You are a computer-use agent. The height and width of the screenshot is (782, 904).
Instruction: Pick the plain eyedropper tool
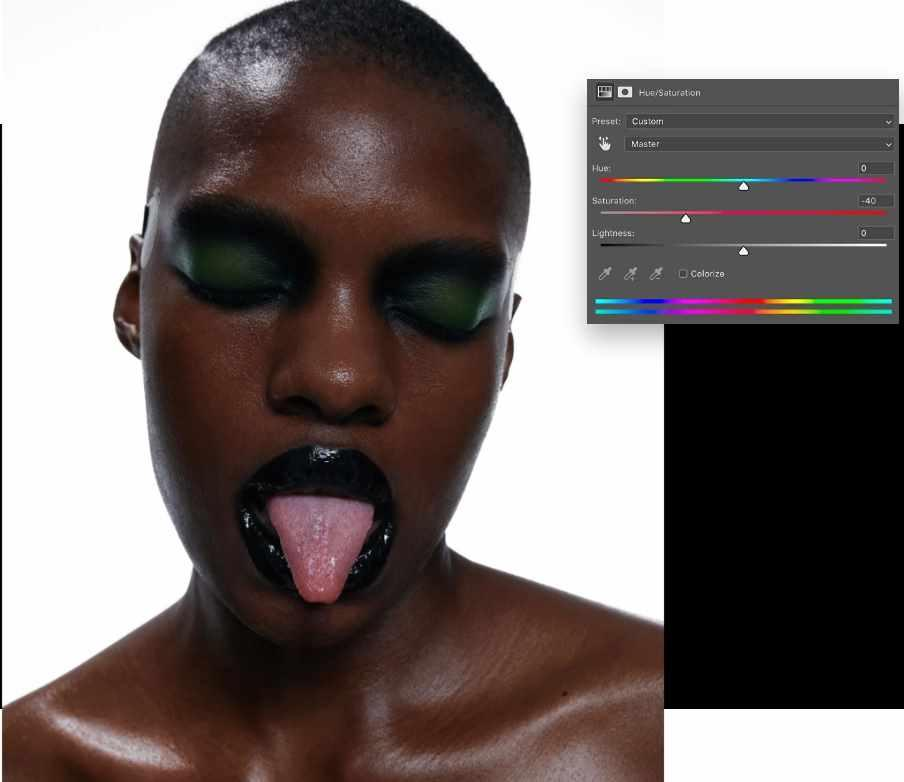click(x=604, y=274)
